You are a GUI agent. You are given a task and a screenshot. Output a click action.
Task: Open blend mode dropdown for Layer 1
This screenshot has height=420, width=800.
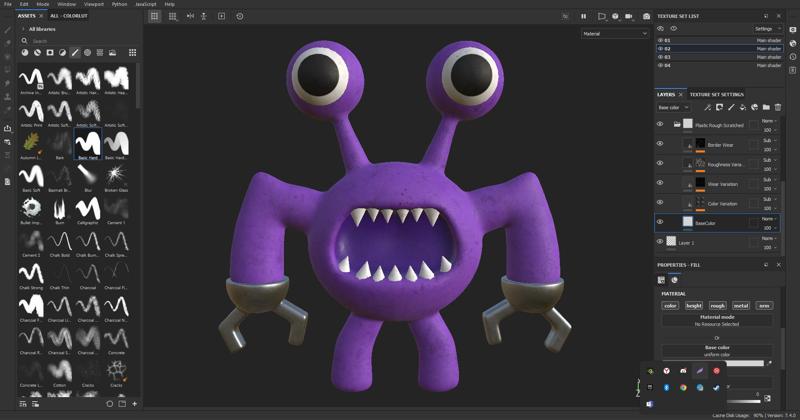[769, 238]
